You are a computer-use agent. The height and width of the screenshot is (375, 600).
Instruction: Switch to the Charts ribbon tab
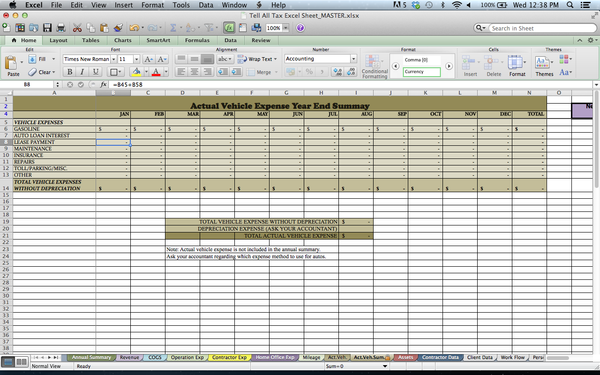123,40
